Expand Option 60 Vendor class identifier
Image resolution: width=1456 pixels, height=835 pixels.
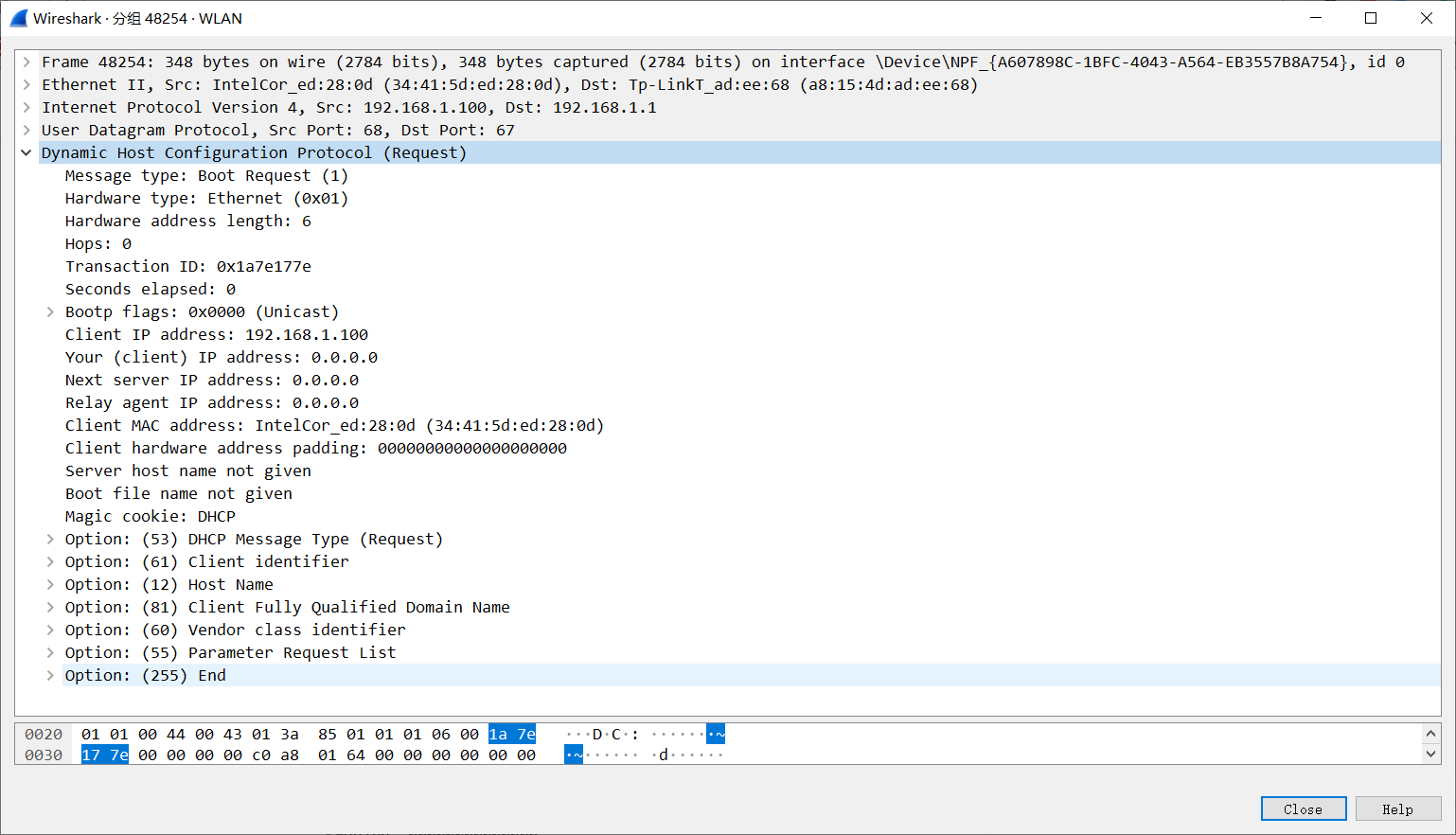[x=50, y=631]
